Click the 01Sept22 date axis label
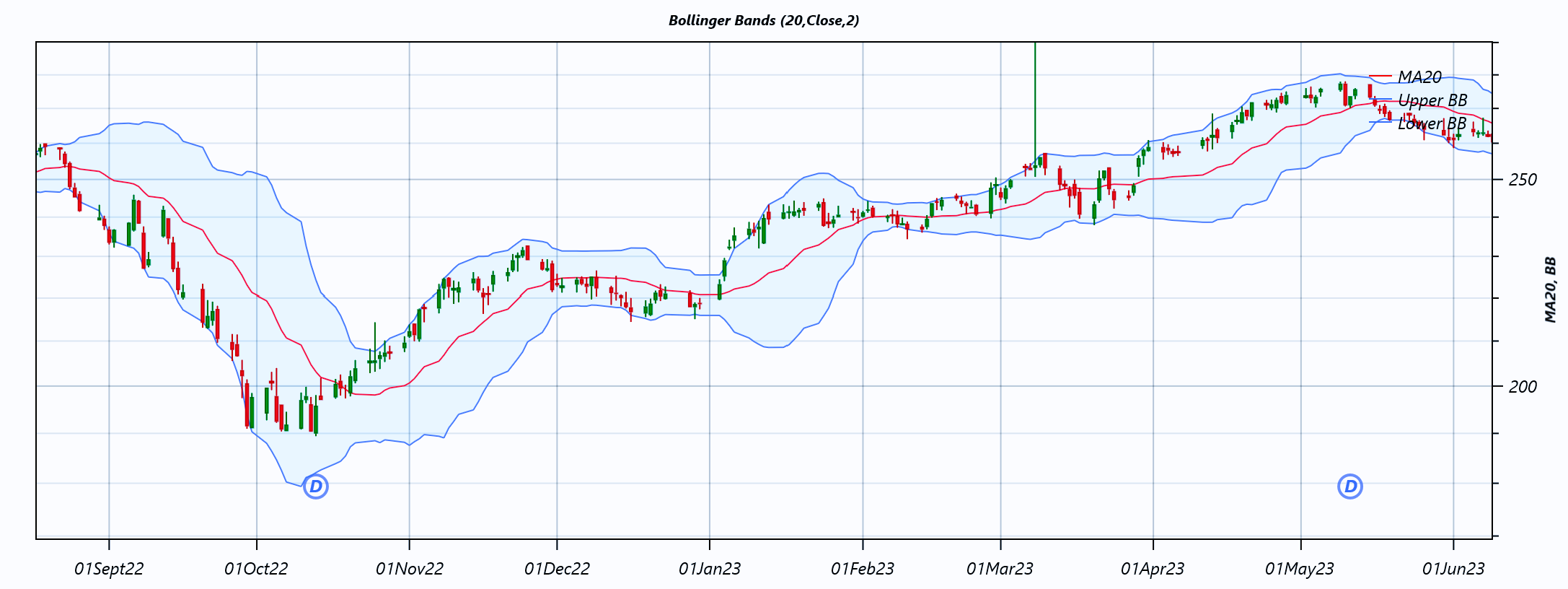Screen dimensions: 1568x589 [109, 569]
